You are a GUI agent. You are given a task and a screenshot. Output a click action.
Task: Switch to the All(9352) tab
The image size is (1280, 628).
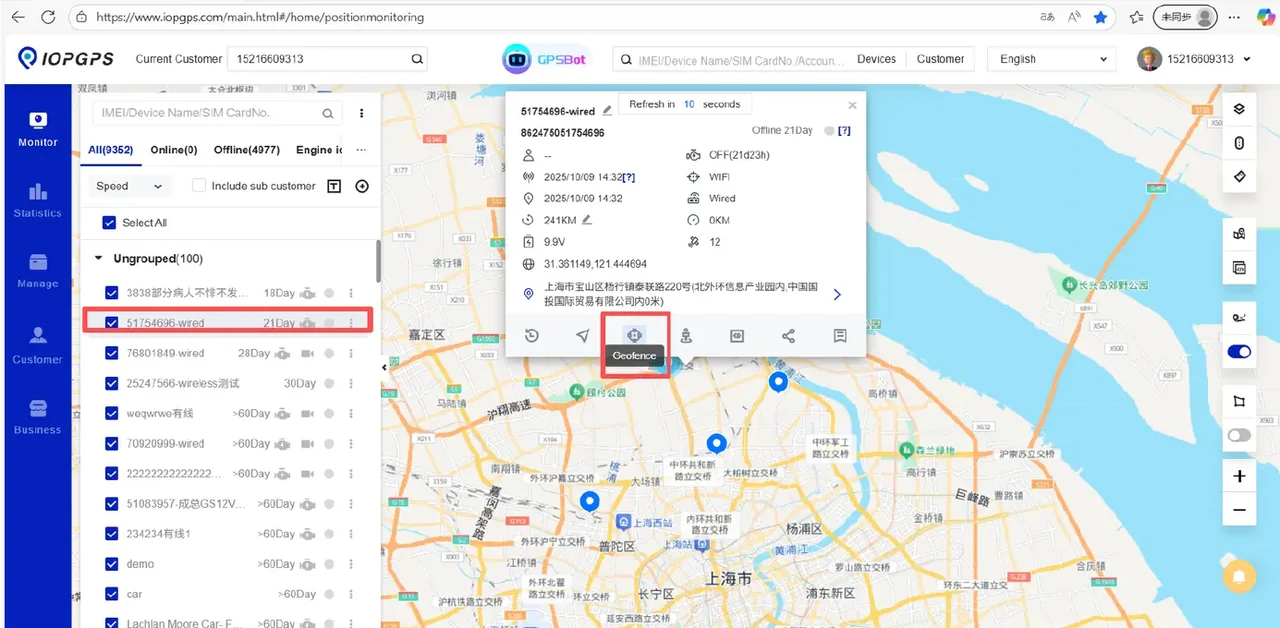point(110,150)
